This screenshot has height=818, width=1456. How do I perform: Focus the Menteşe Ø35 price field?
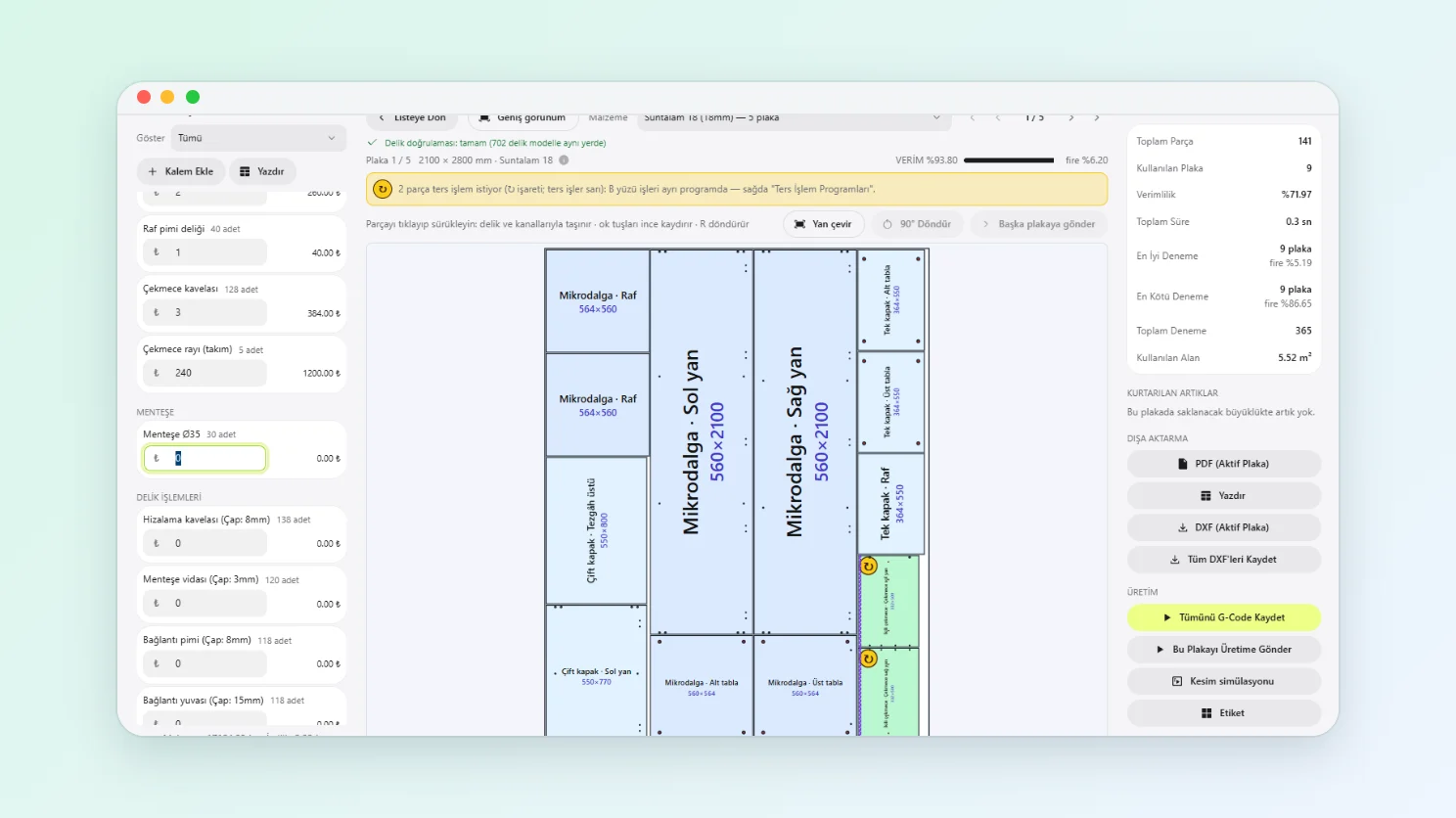pyautogui.click(x=205, y=458)
